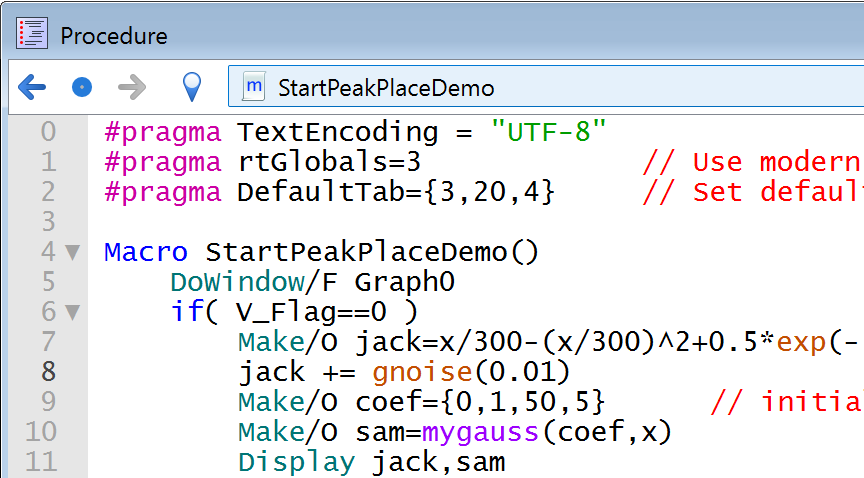Viewport: 864px width, 478px height.
Task: Collapse the if( V_Flag==0 ) block
Action: point(72,313)
